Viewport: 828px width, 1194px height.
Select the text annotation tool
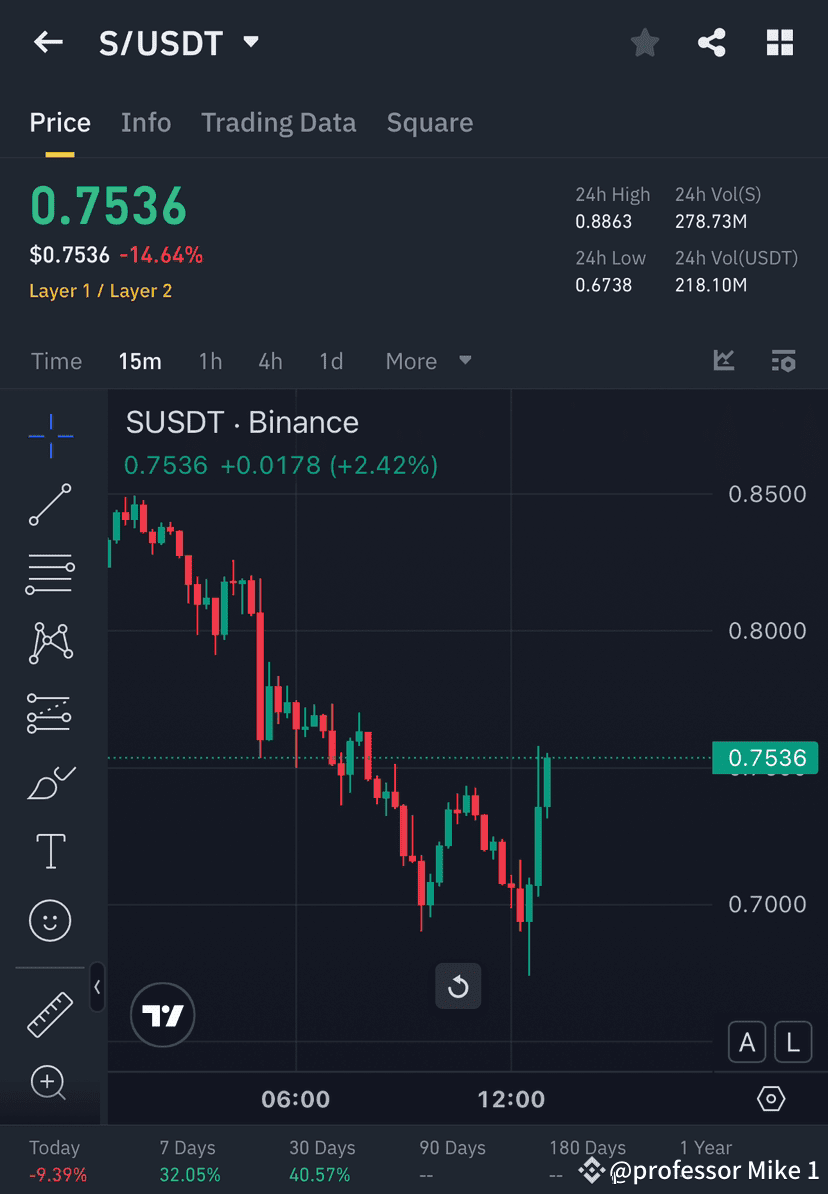pyautogui.click(x=50, y=850)
